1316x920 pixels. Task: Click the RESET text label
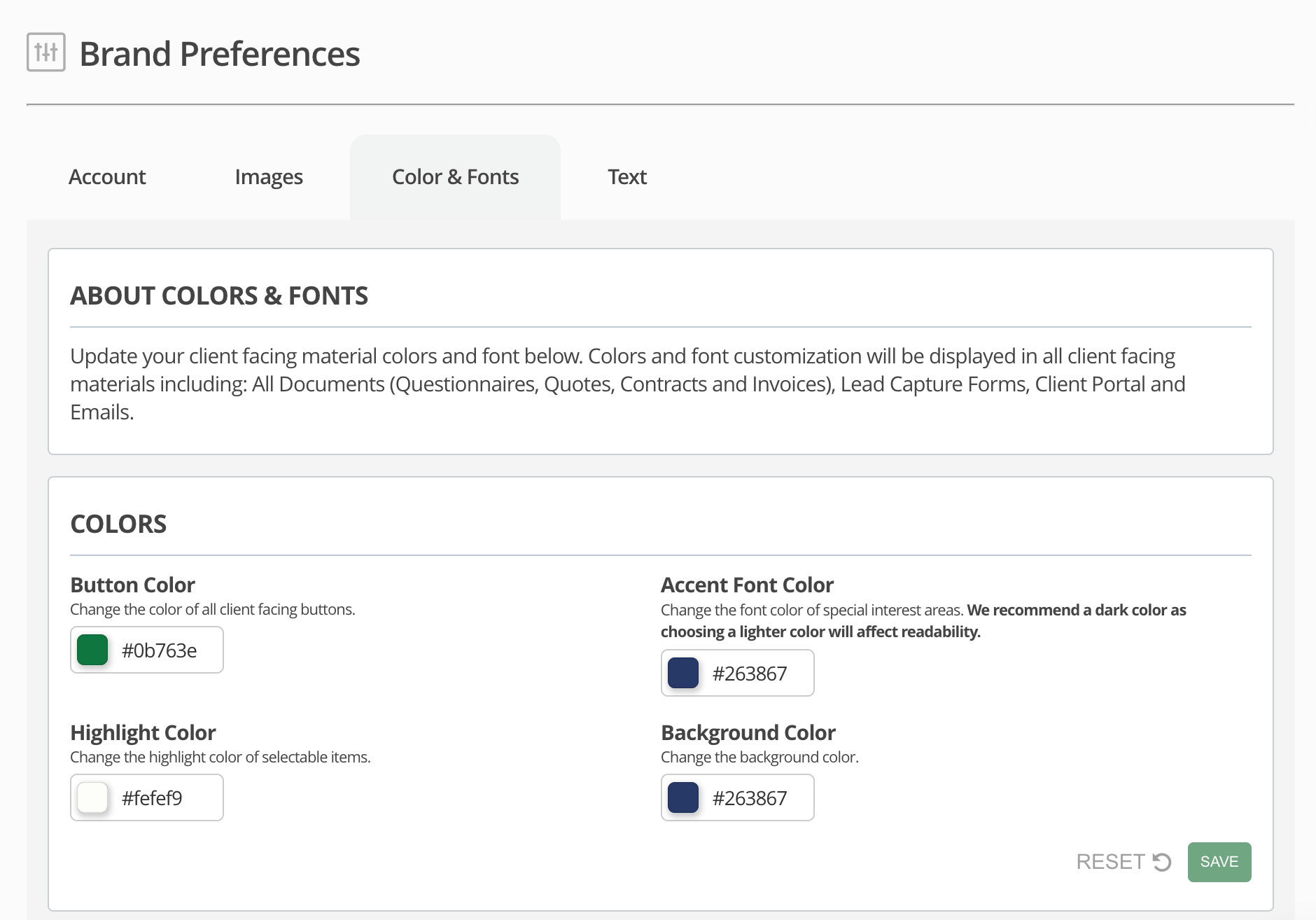pyautogui.click(x=1110, y=862)
